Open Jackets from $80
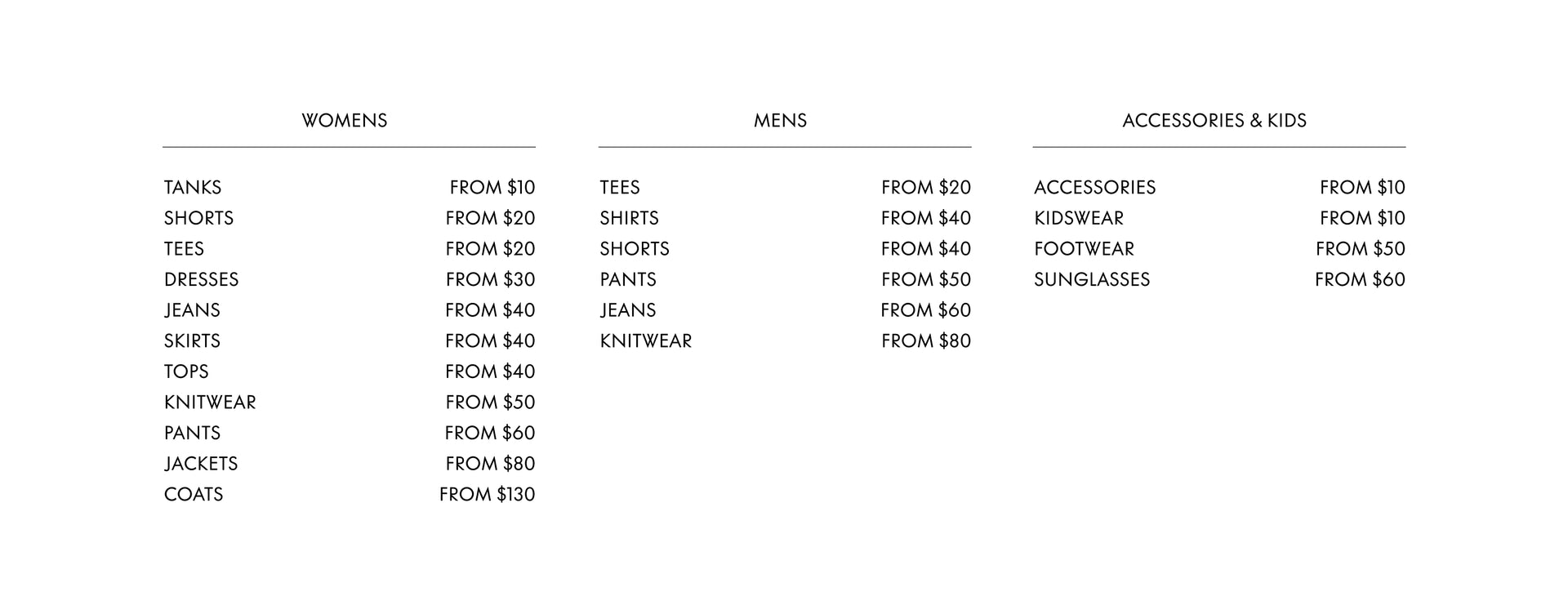 click(350, 464)
